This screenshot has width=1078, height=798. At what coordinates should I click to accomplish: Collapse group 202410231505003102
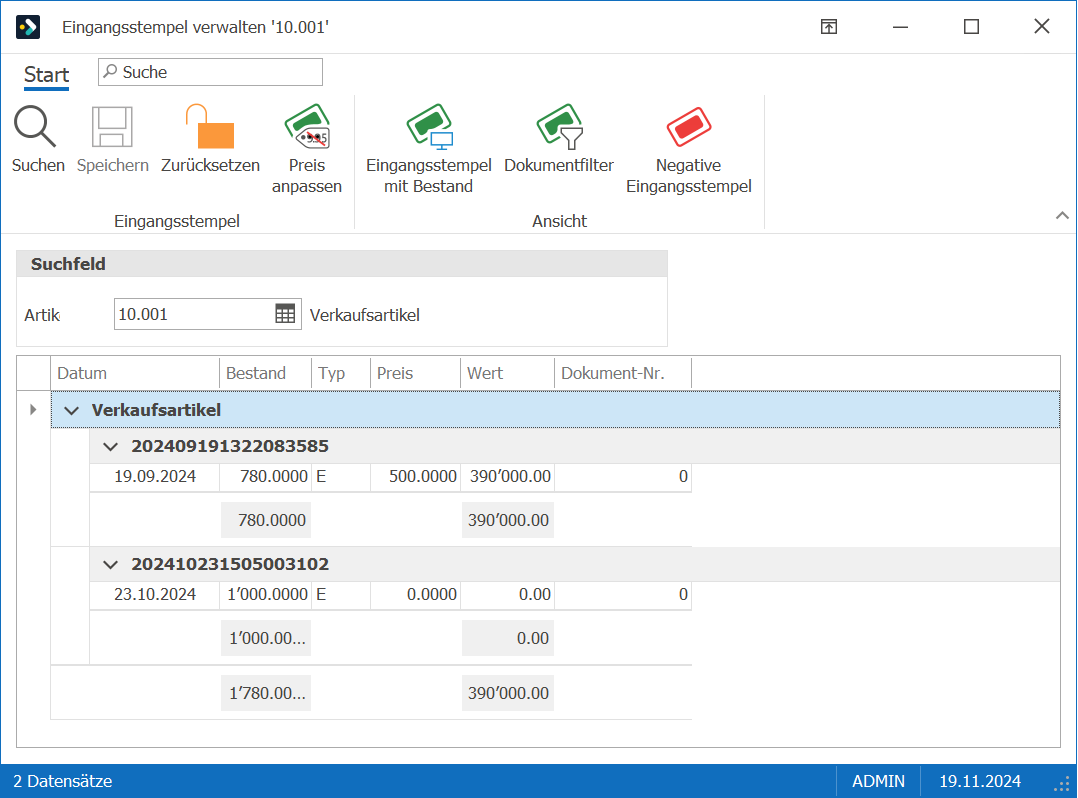(x=110, y=565)
